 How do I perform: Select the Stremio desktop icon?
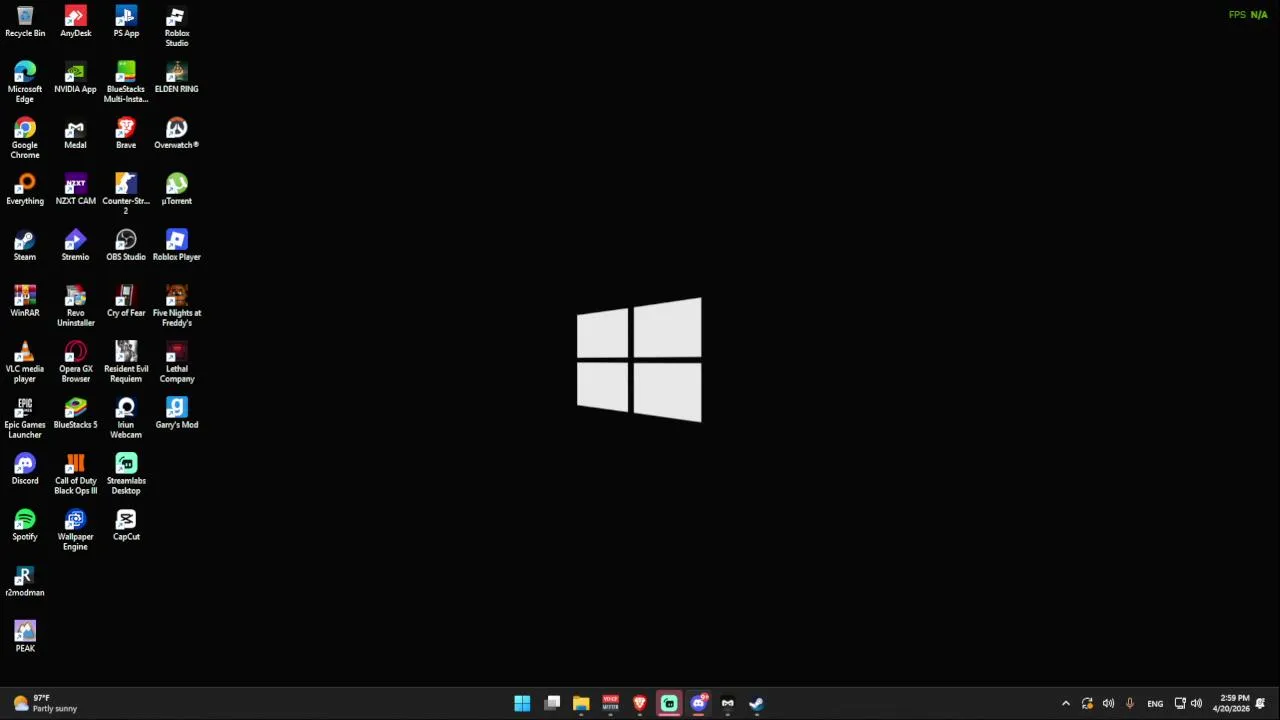pos(75,246)
